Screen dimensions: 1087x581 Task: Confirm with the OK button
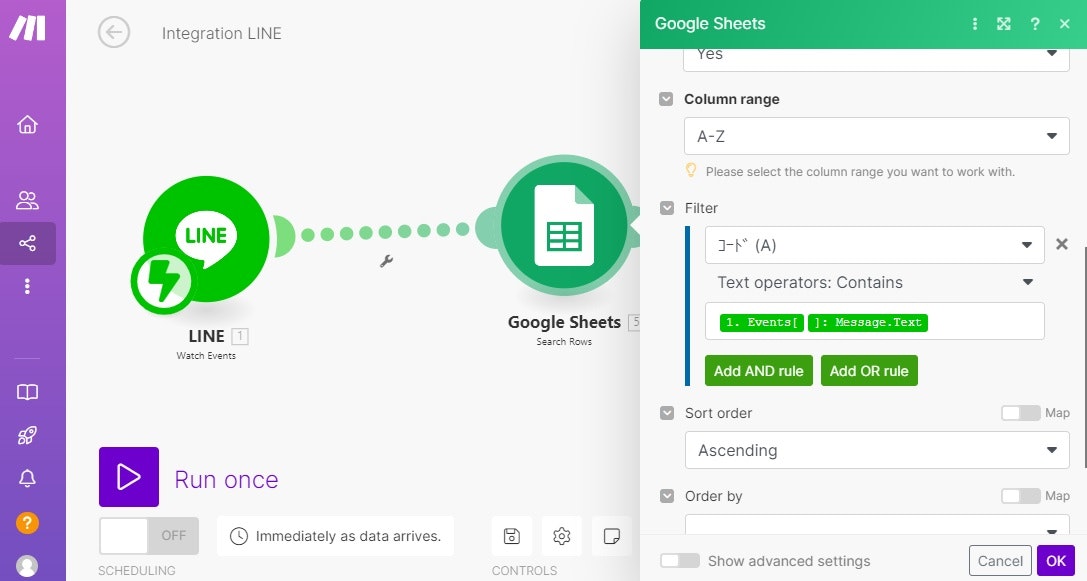click(1056, 561)
